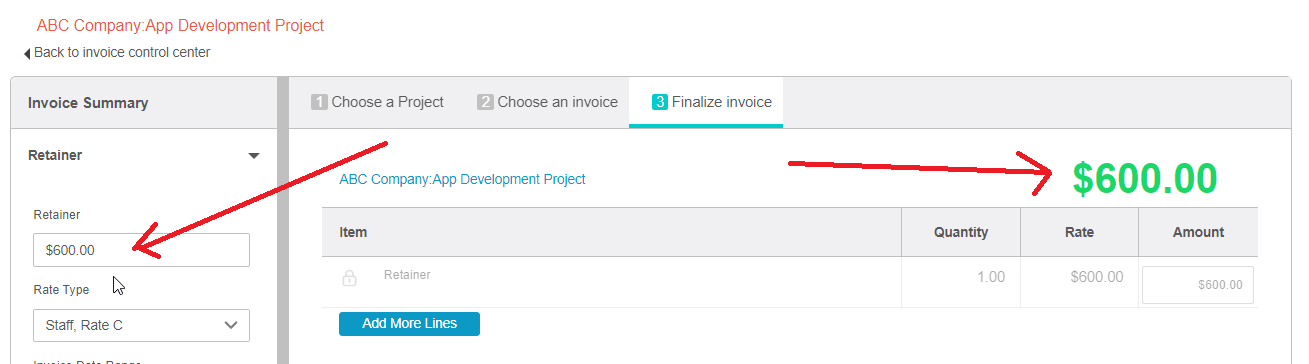Click the lock icon beside Retainer row
The image size is (1309, 364).
click(350, 278)
